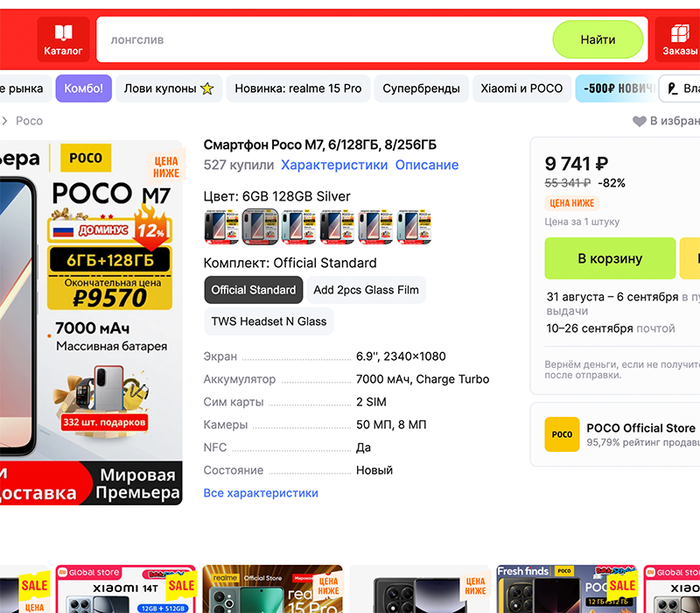Choose Add 2pcs Glass Film option

[366, 290]
